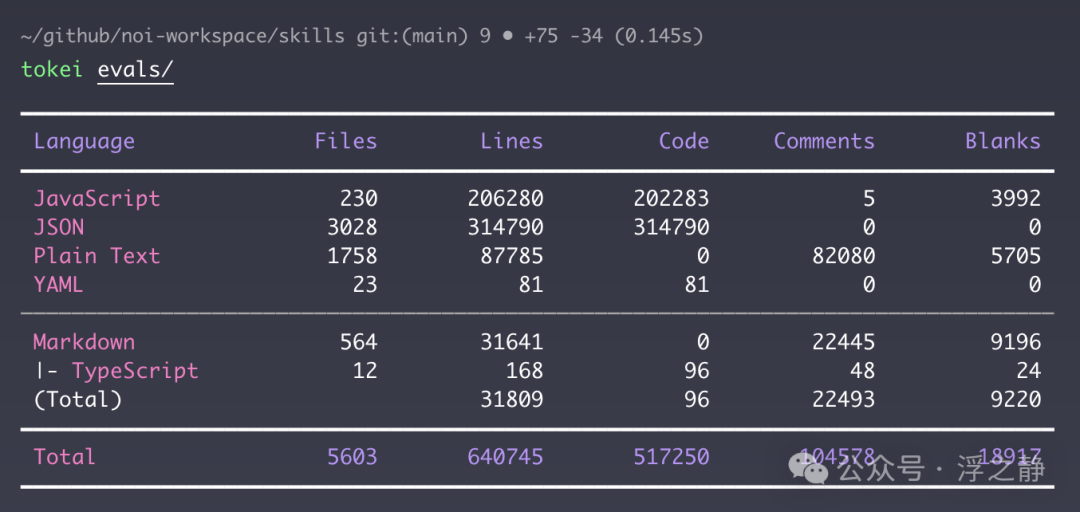Click YAML files count '23'
This screenshot has width=1080, height=512.
pos(365,285)
